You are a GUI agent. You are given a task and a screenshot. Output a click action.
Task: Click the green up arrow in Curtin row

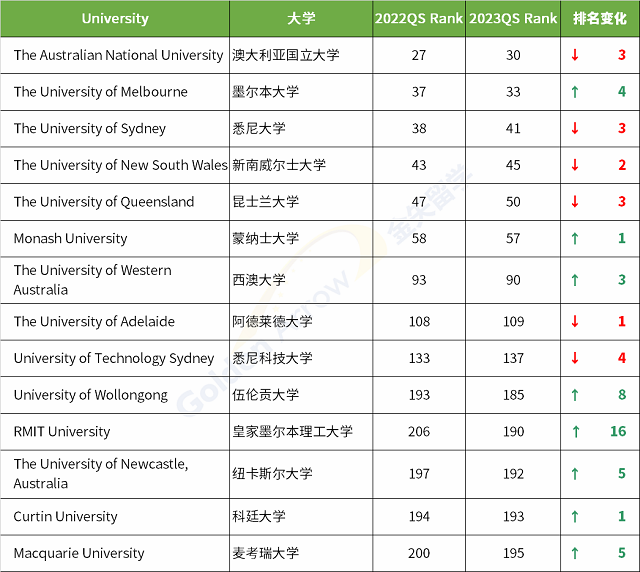[575, 516]
